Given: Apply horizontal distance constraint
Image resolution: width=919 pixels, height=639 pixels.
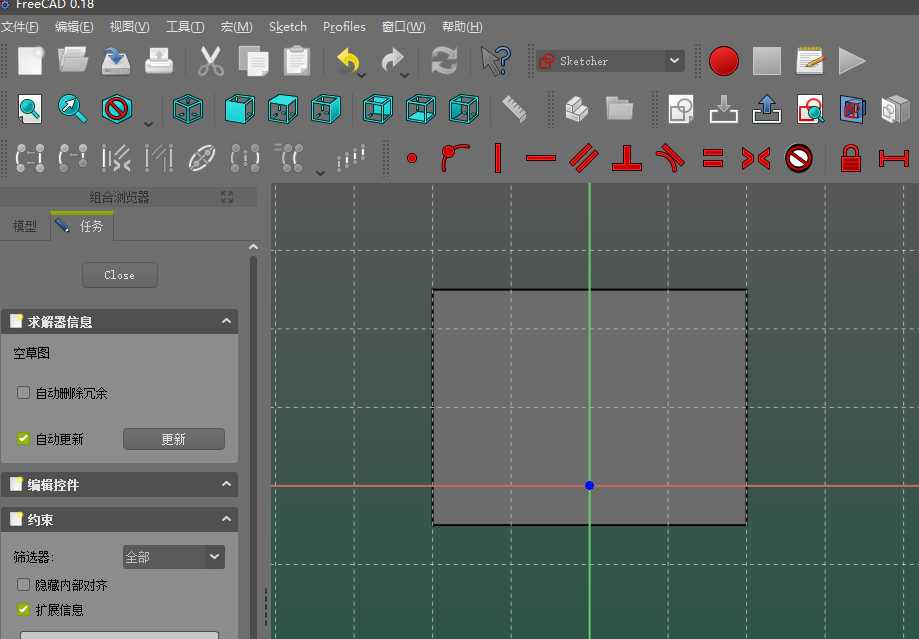Looking at the screenshot, I should [x=894, y=158].
